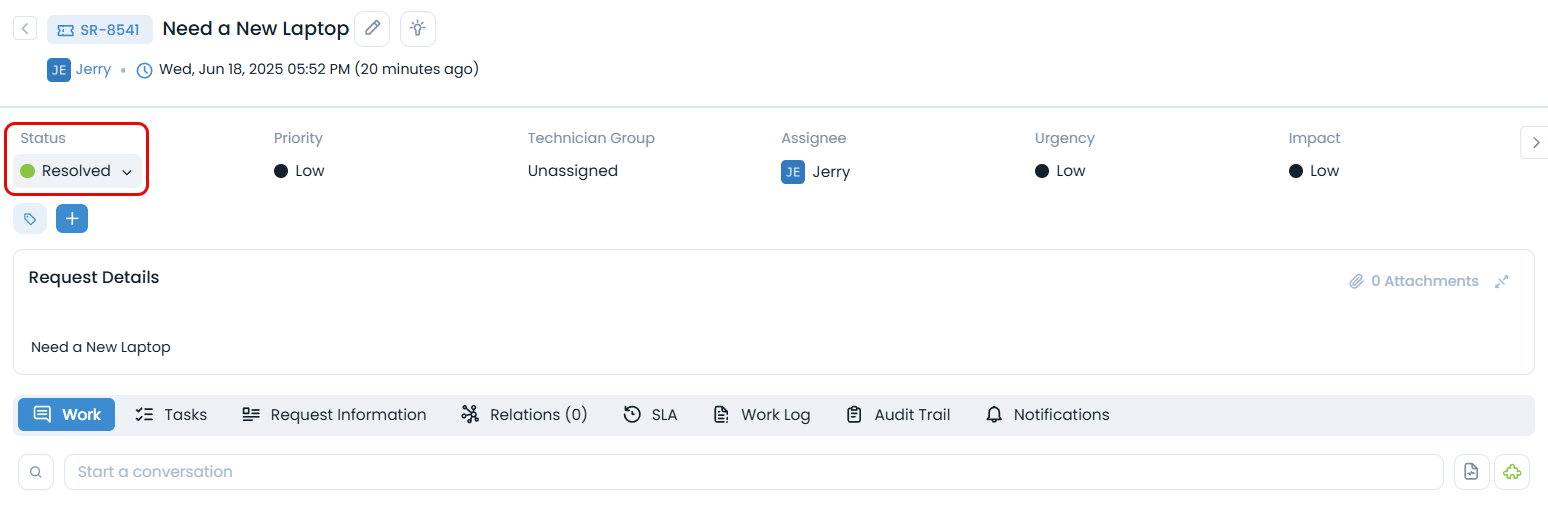This screenshot has width=1548, height=527.
Task: Click the search icon beside conversation box
Action: [36, 472]
